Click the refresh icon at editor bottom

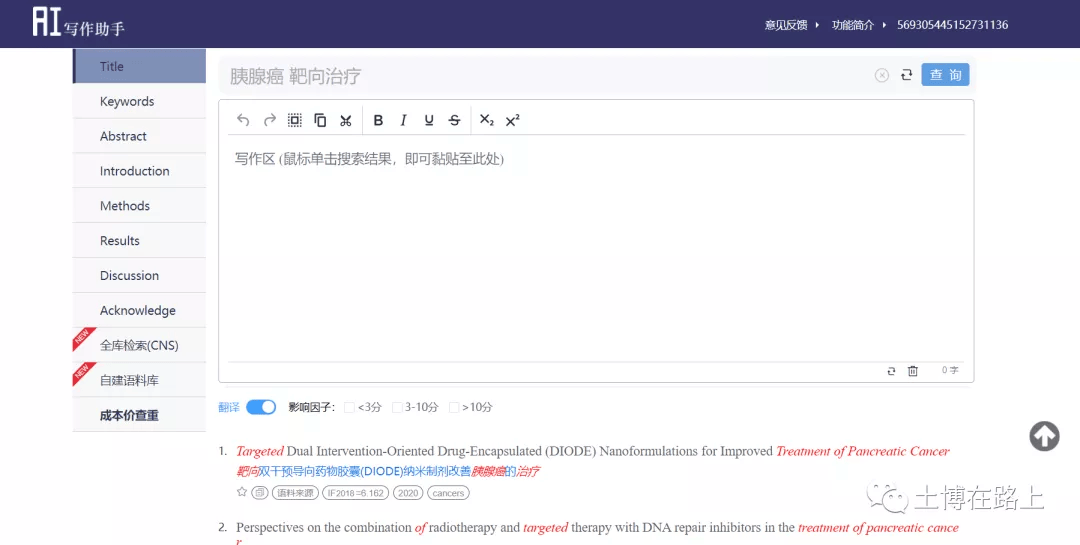pos(891,371)
